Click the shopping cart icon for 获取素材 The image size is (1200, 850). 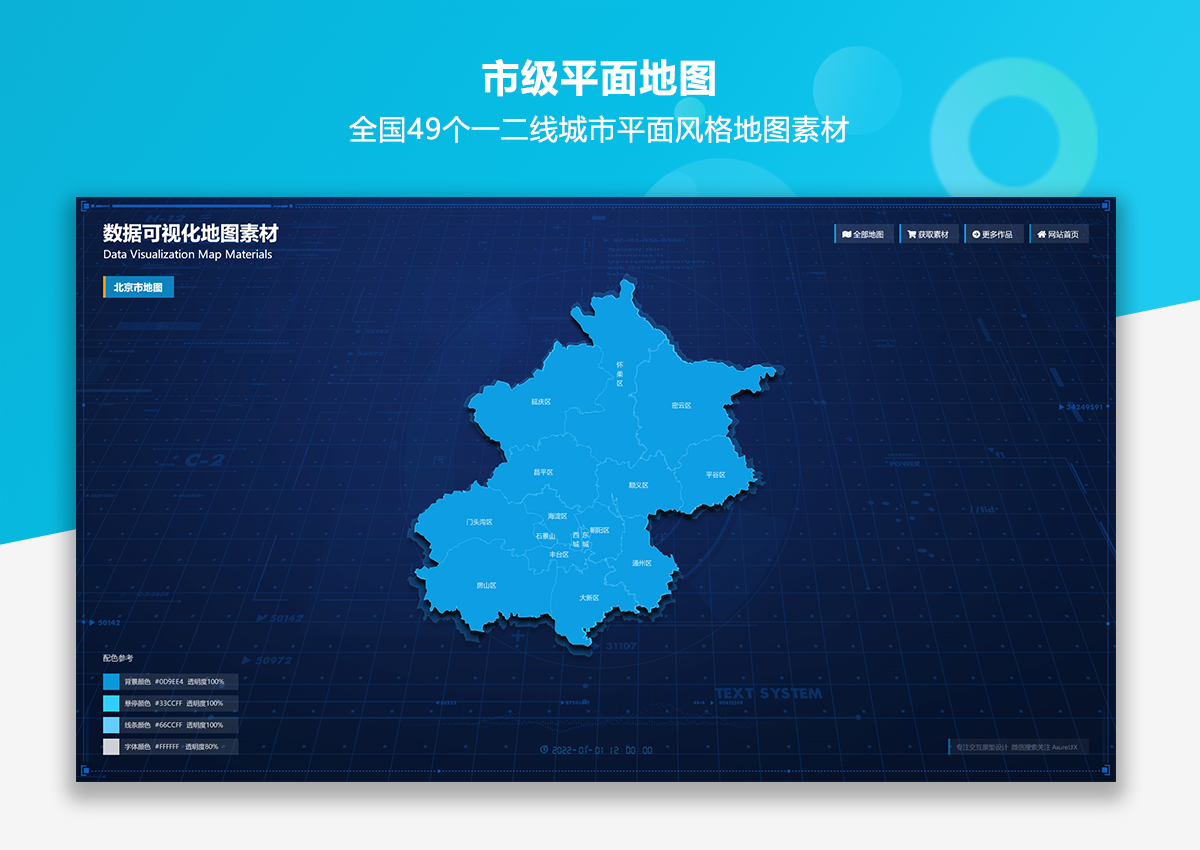(x=911, y=235)
